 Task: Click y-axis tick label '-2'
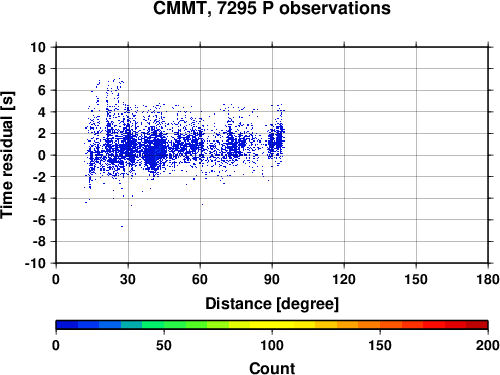(39, 177)
